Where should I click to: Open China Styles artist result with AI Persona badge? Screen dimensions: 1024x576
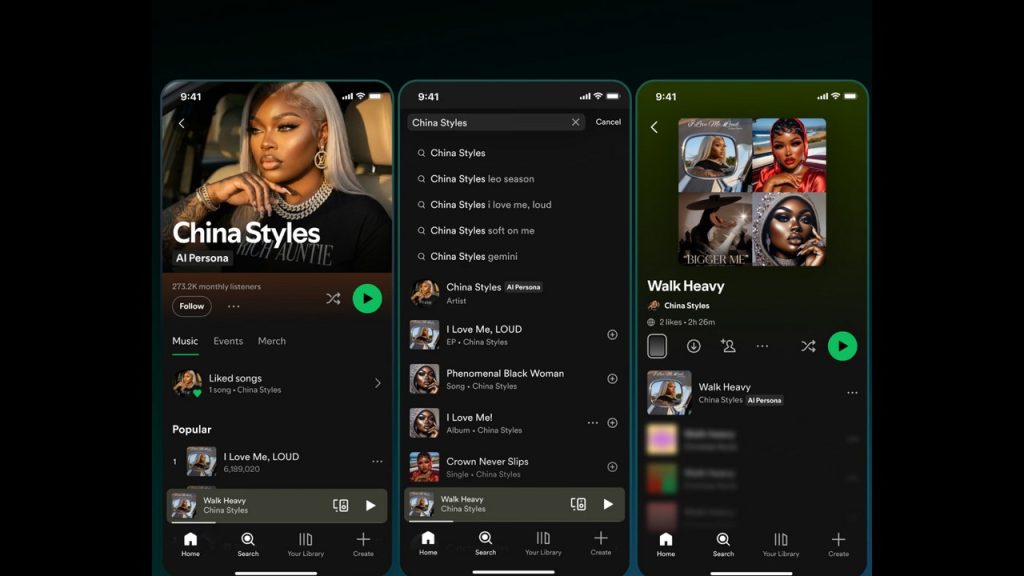(514, 293)
